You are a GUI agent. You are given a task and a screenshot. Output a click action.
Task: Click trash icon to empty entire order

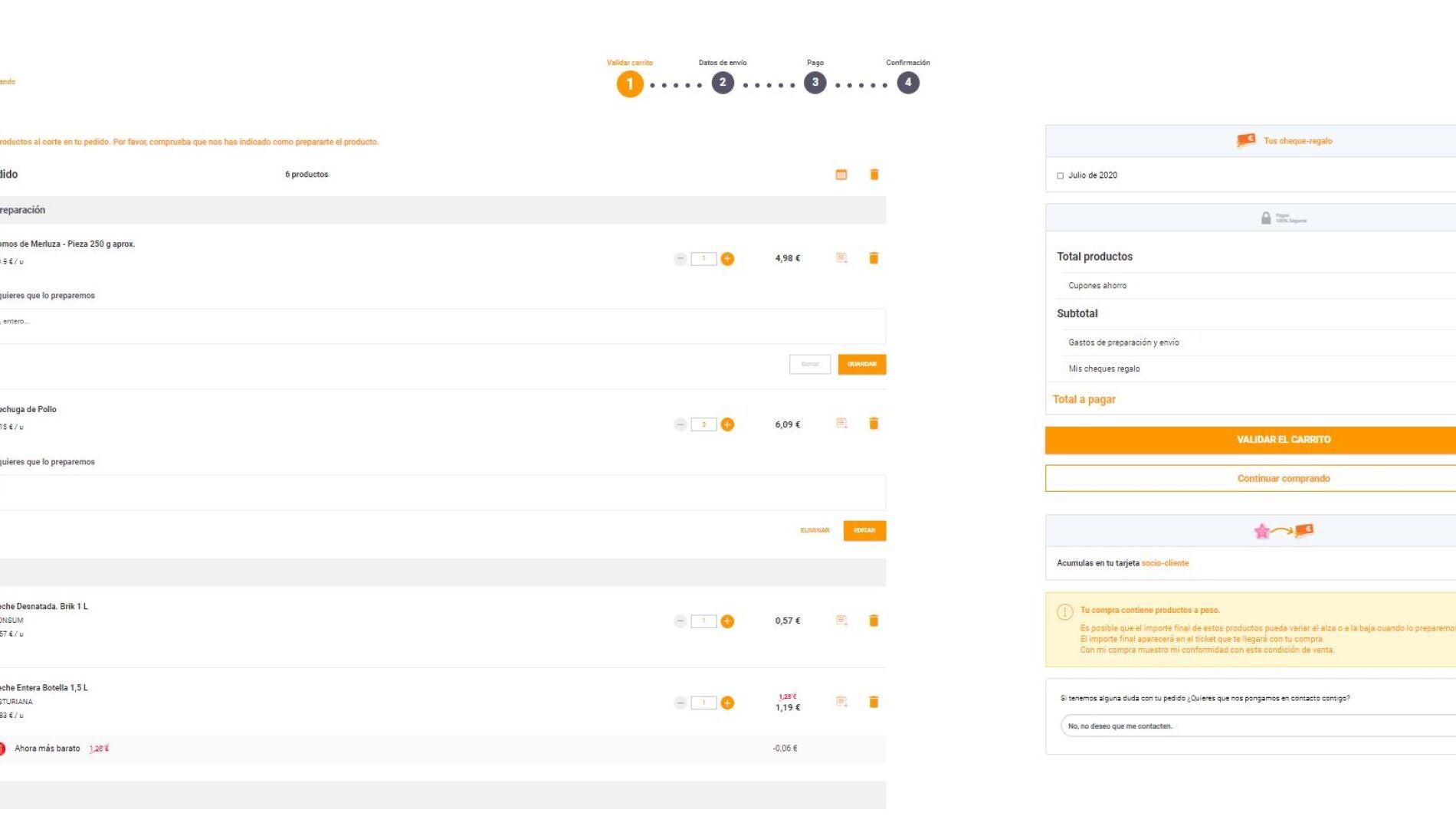[874, 175]
